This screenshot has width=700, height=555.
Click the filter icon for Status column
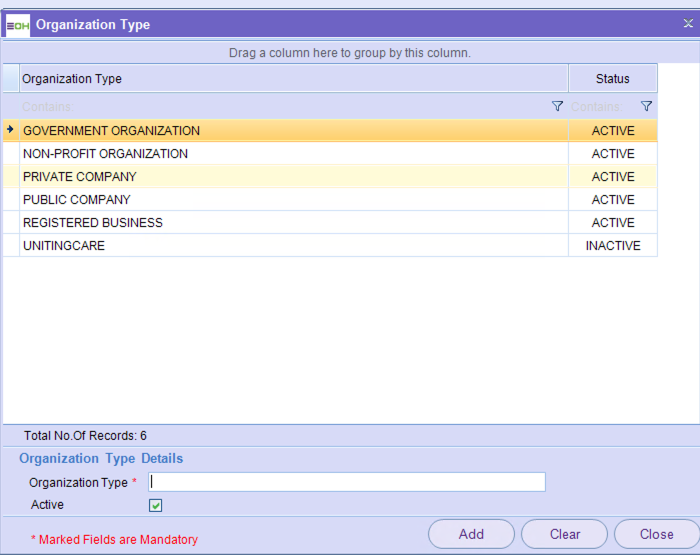646,106
